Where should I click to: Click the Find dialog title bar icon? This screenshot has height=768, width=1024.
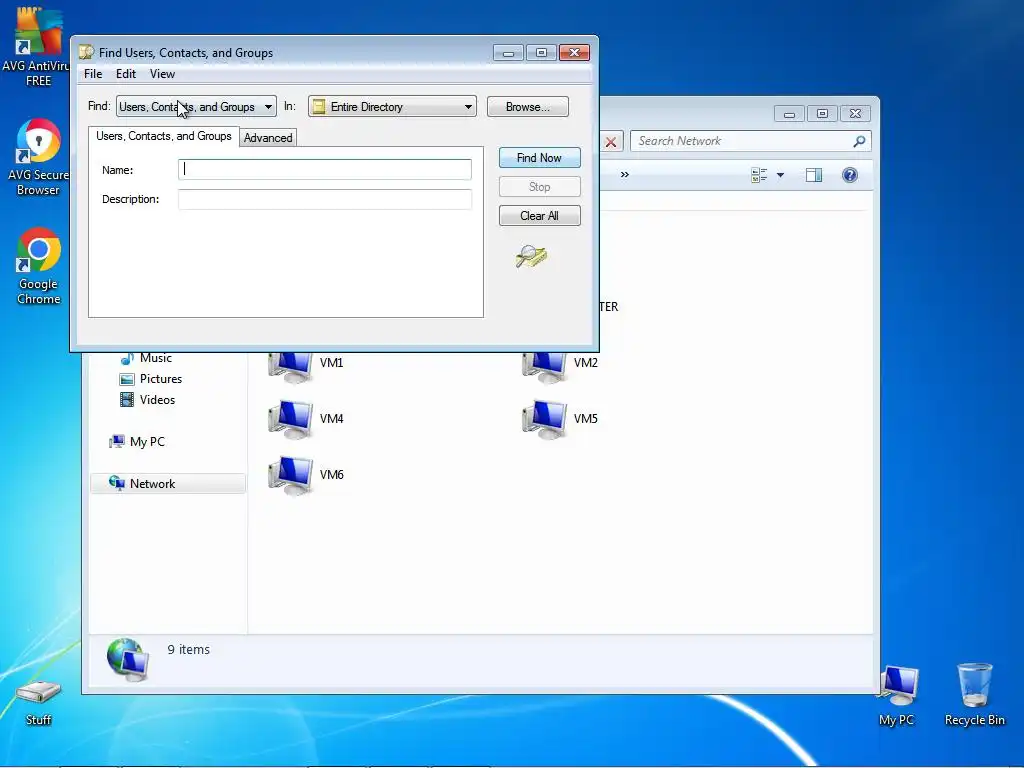[86, 52]
